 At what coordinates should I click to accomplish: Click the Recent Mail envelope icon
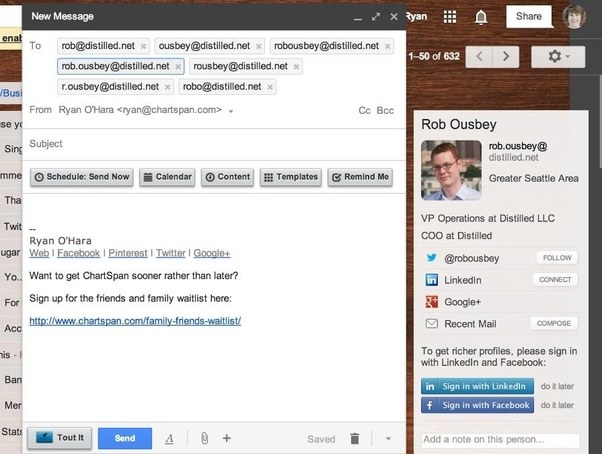[432, 324]
